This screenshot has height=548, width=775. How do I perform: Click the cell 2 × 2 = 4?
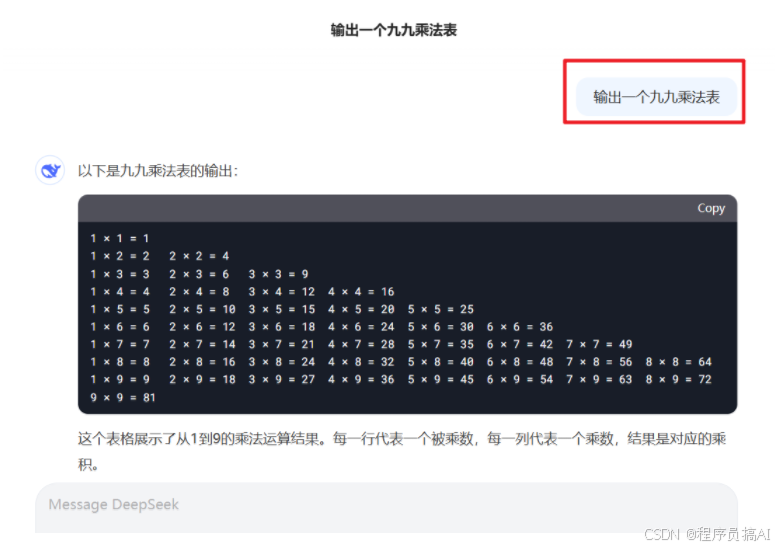click(x=199, y=256)
